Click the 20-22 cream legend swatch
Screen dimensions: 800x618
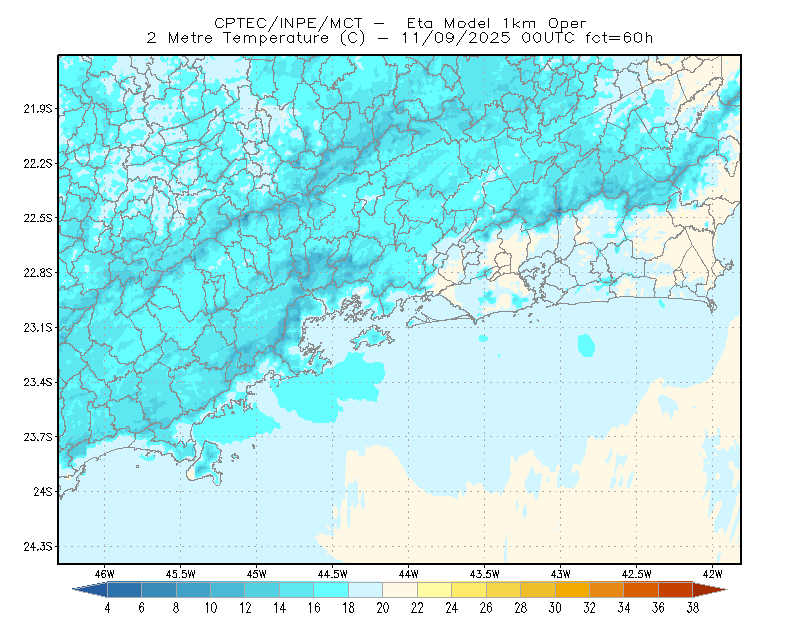point(400,590)
